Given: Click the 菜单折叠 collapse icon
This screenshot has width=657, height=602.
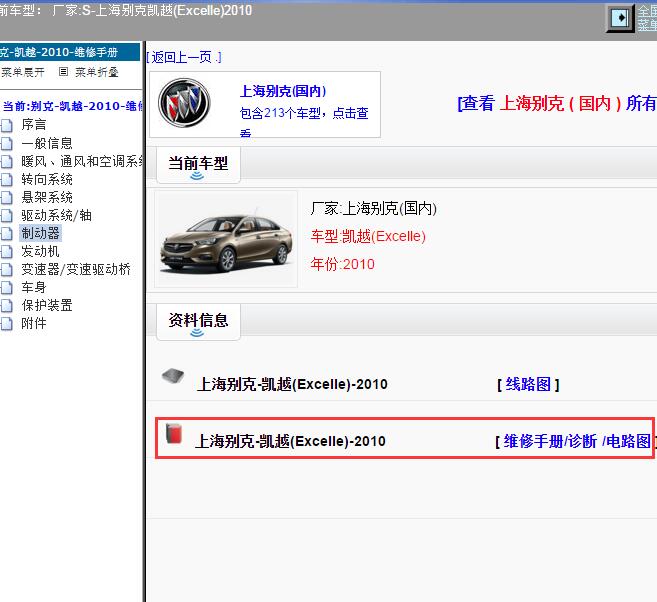Looking at the screenshot, I should 63,72.
